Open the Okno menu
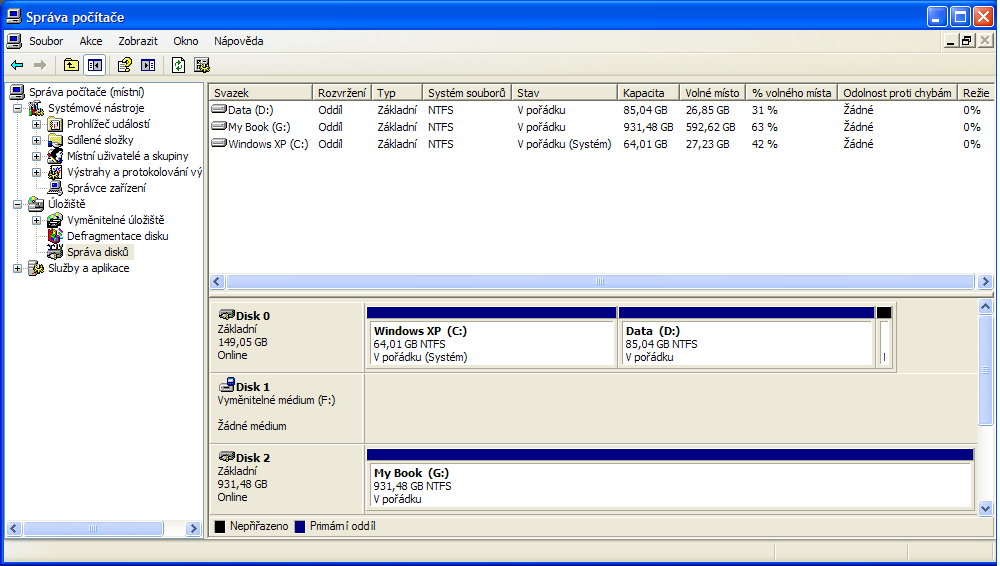The width and height of the screenshot is (1000, 566). 186,41
